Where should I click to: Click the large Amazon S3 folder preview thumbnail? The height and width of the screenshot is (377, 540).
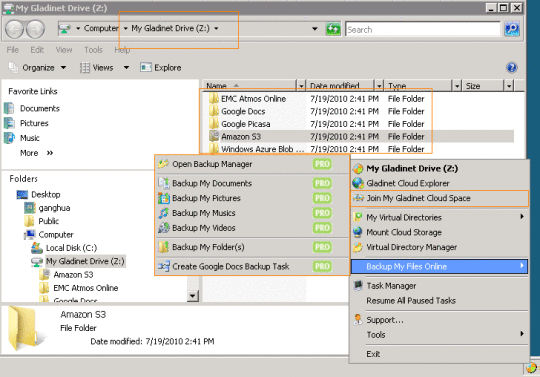(x=26, y=329)
